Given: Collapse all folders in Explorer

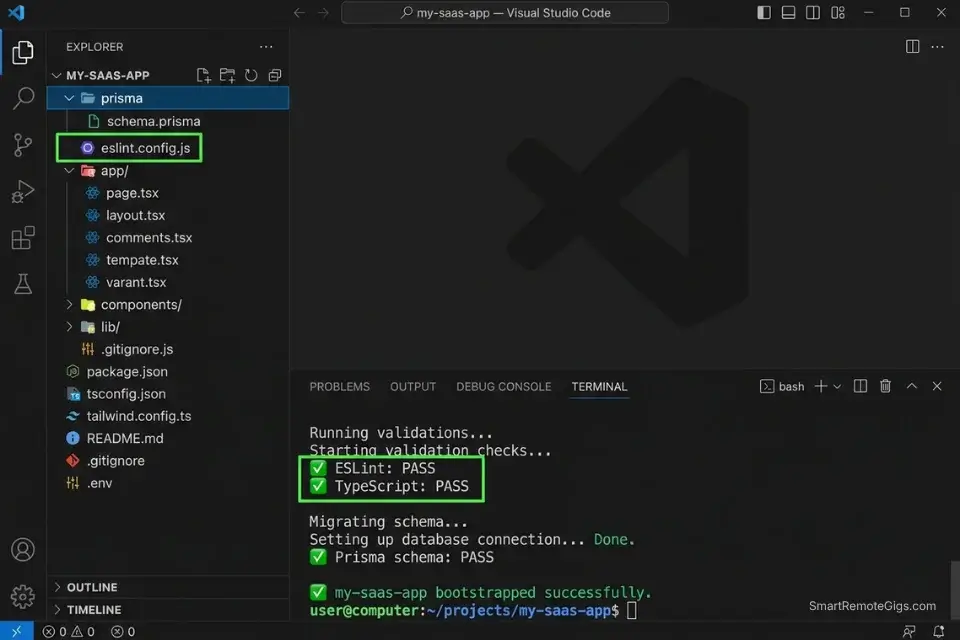Looking at the screenshot, I should click(x=275, y=75).
